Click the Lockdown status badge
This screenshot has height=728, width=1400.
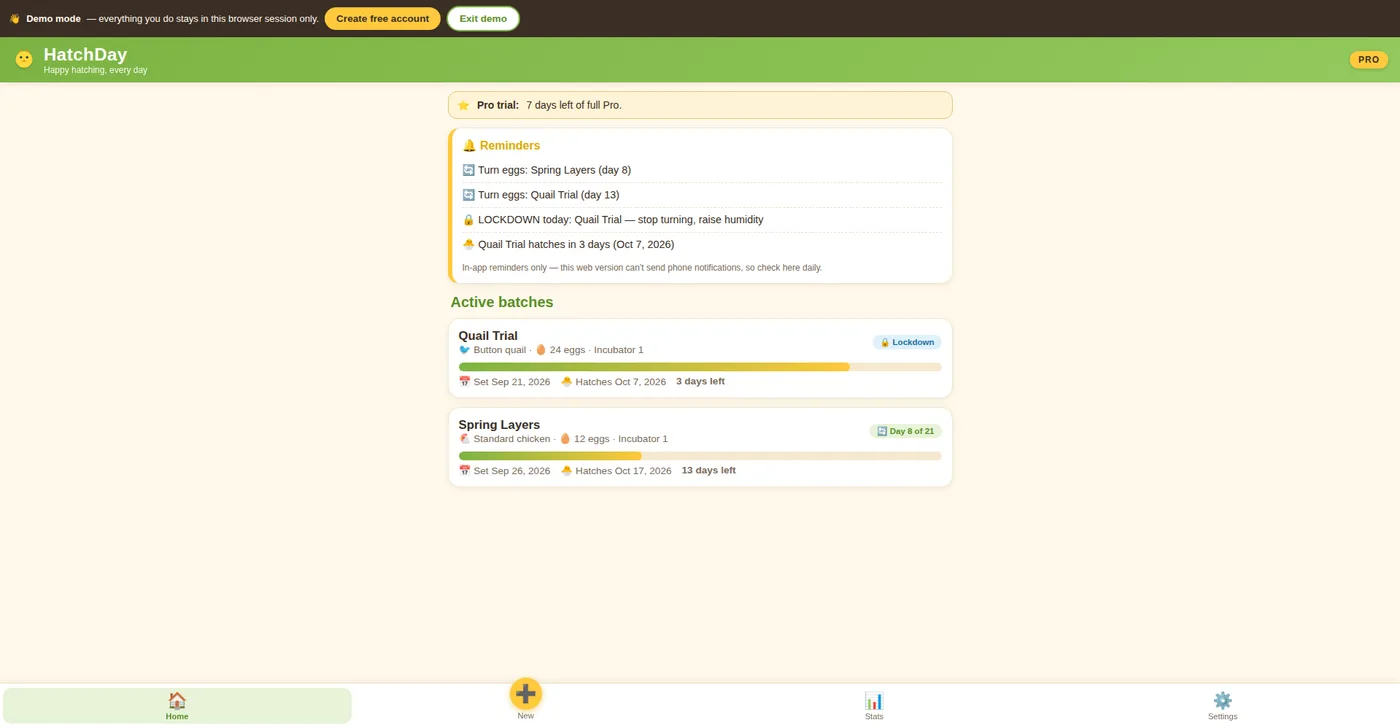tap(907, 342)
